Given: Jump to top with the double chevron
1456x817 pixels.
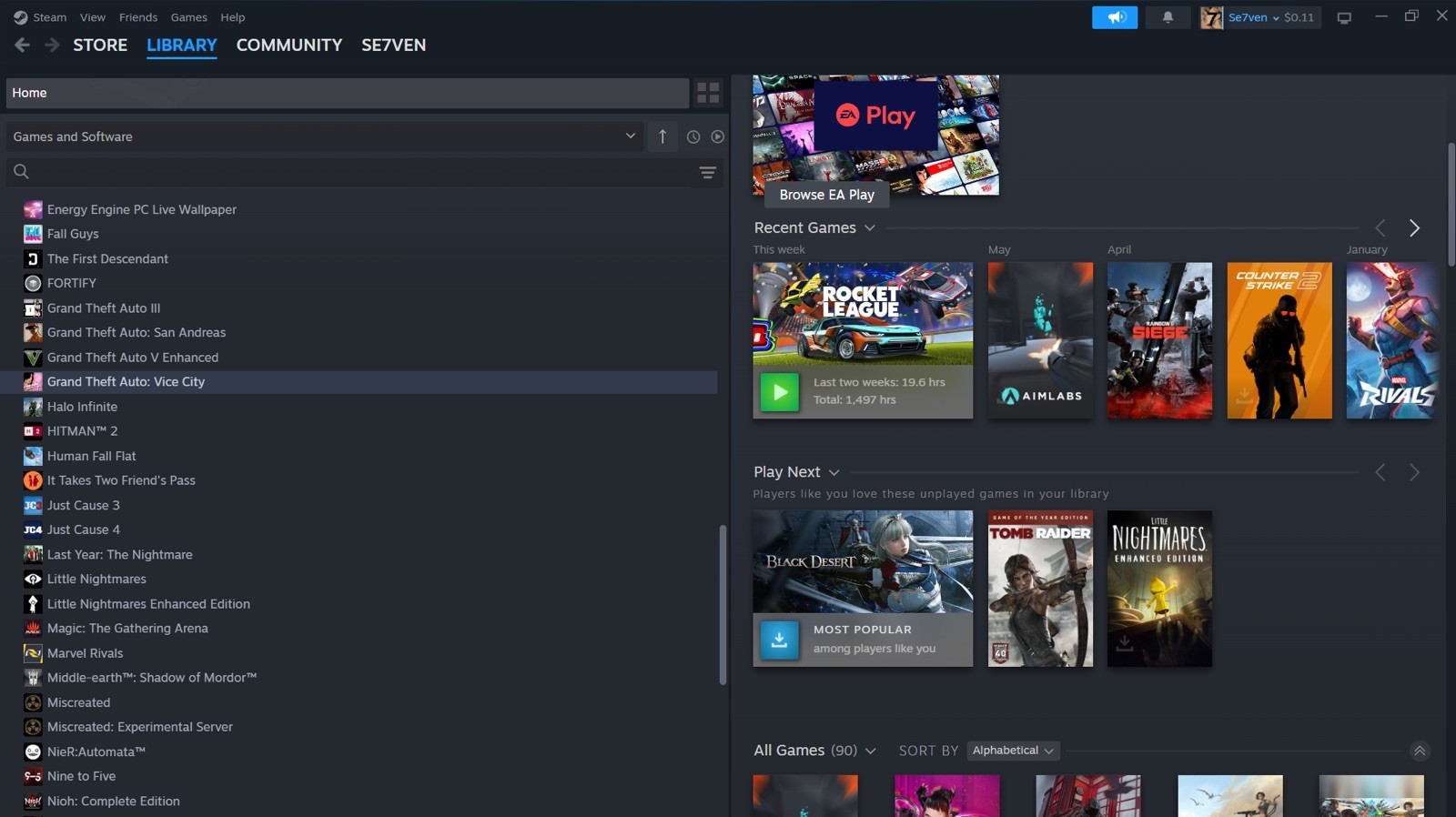Looking at the screenshot, I should tap(1420, 751).
